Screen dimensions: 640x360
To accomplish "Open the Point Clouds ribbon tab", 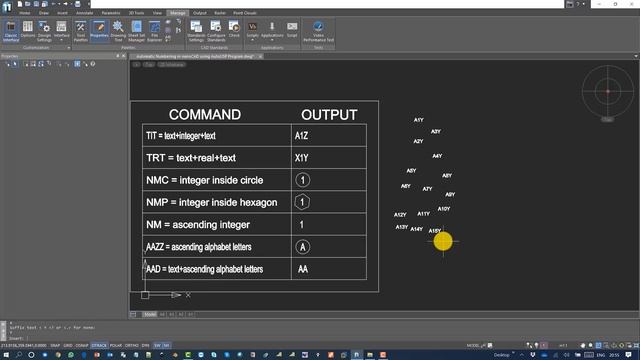I will pos(245,13).
